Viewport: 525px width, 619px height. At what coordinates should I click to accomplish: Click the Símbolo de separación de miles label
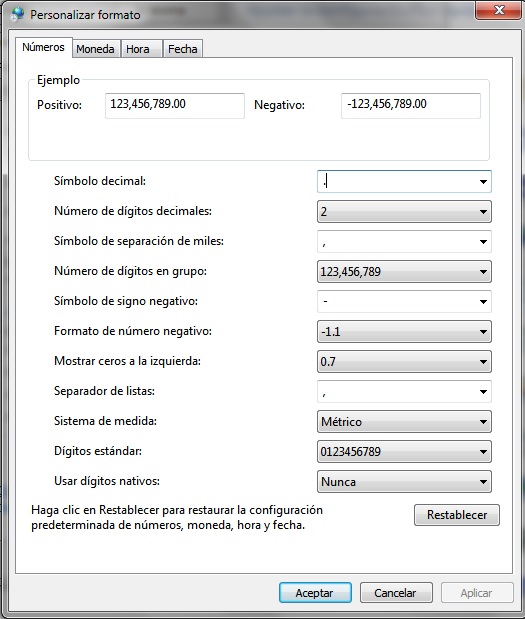point(139,241)
